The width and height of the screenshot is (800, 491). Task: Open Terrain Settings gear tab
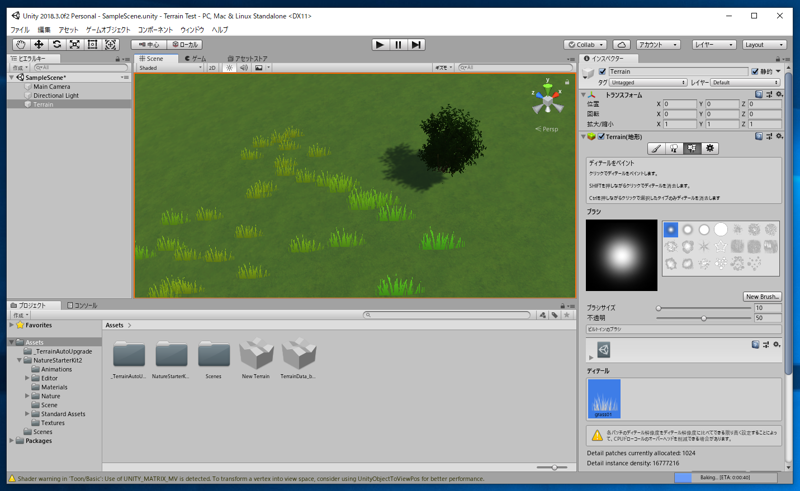[710, 149]
